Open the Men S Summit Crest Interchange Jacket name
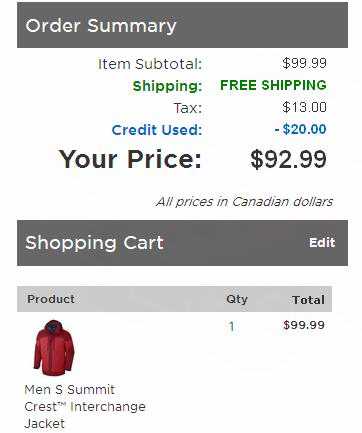The image size is (362, 433). click(85, 407)
